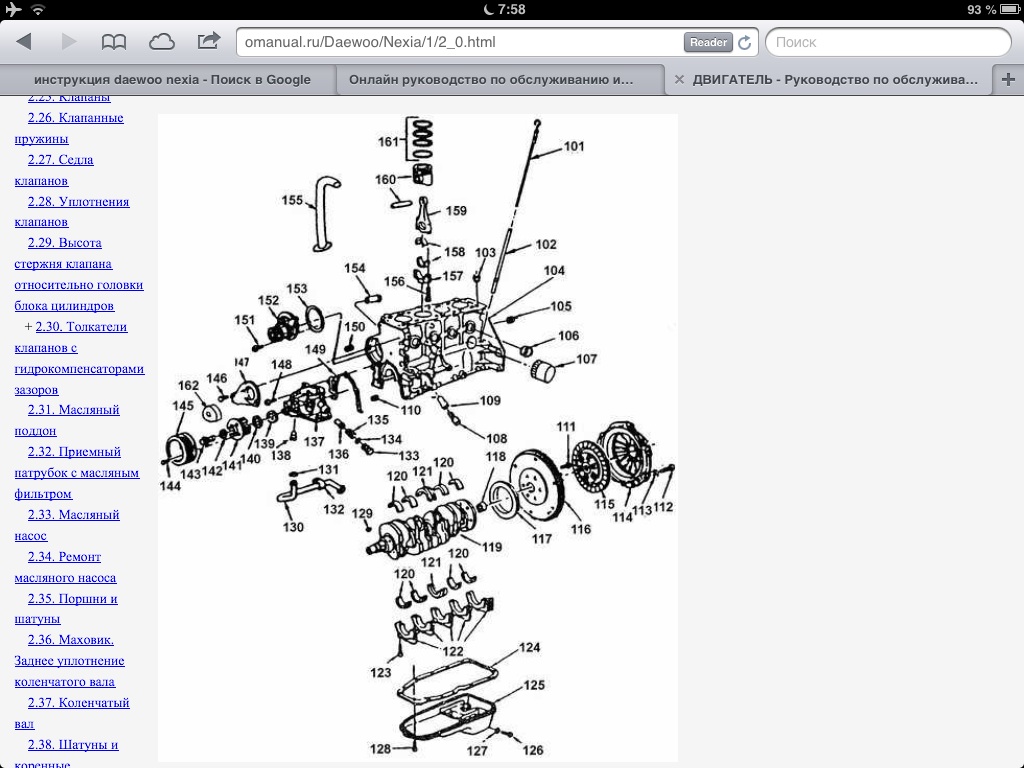
Task: Open link 2.30. Толкатели клапанов
Action: click(79, 358)
